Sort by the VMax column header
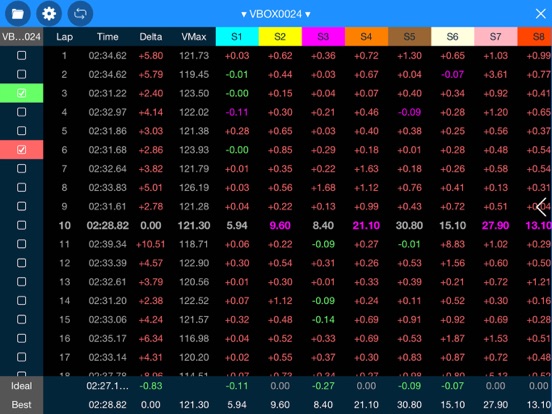 click(194, 37)
